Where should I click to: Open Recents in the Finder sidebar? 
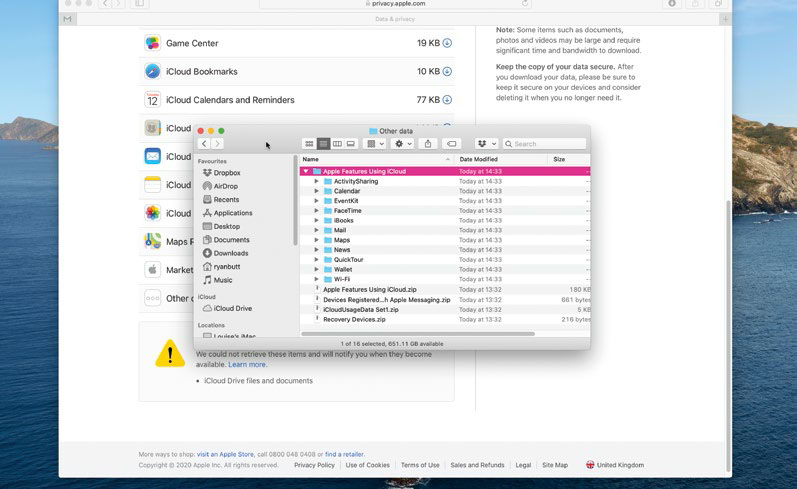(x=226, y=200)
